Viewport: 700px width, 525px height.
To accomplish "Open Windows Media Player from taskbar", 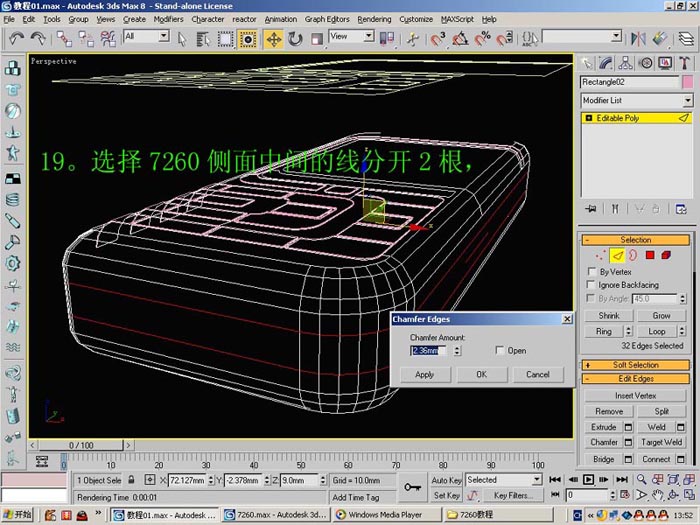I will (388, 515).
